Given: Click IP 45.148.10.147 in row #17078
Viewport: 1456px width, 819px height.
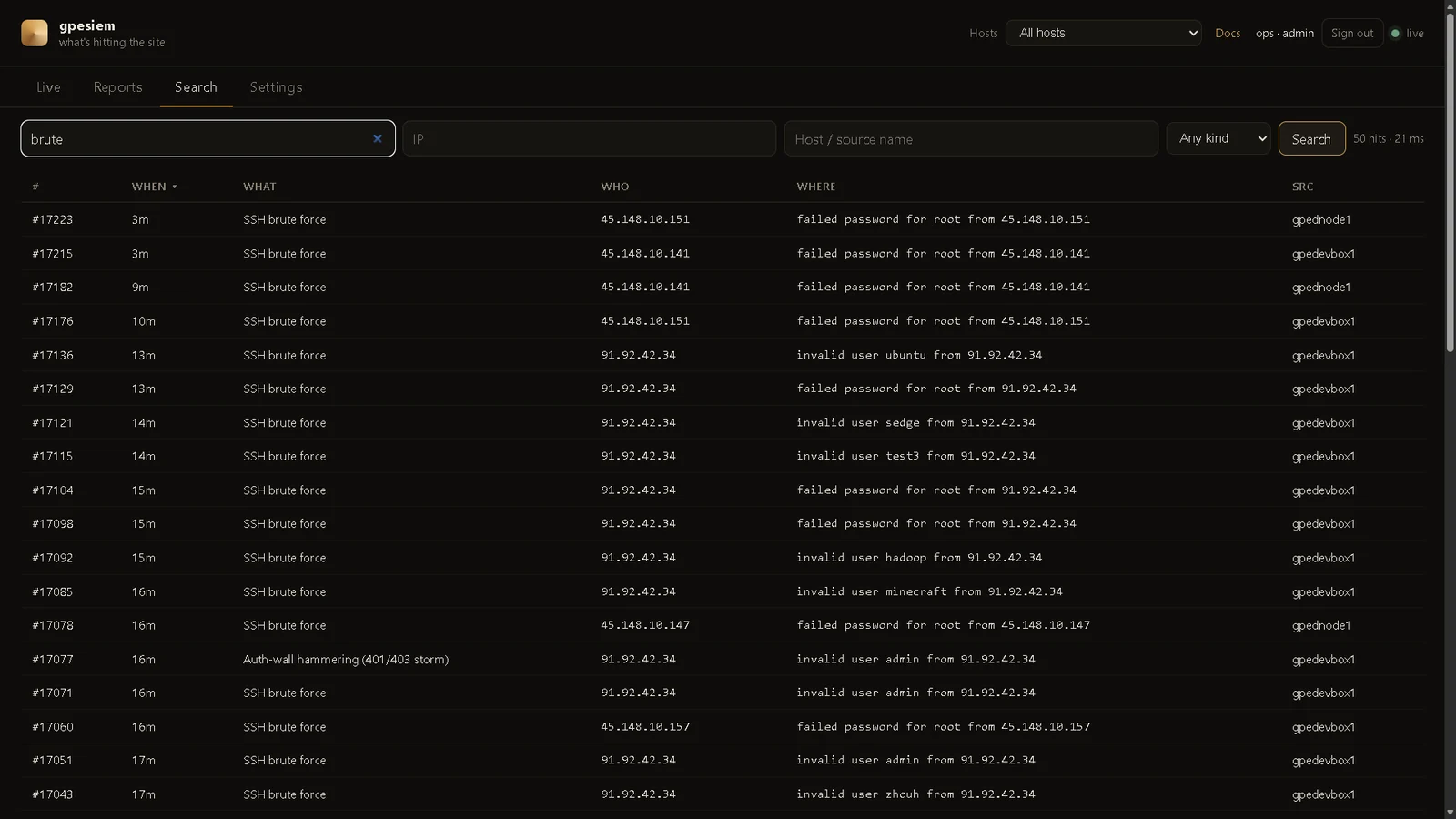Looking at the screenshot, I should 645,625.
